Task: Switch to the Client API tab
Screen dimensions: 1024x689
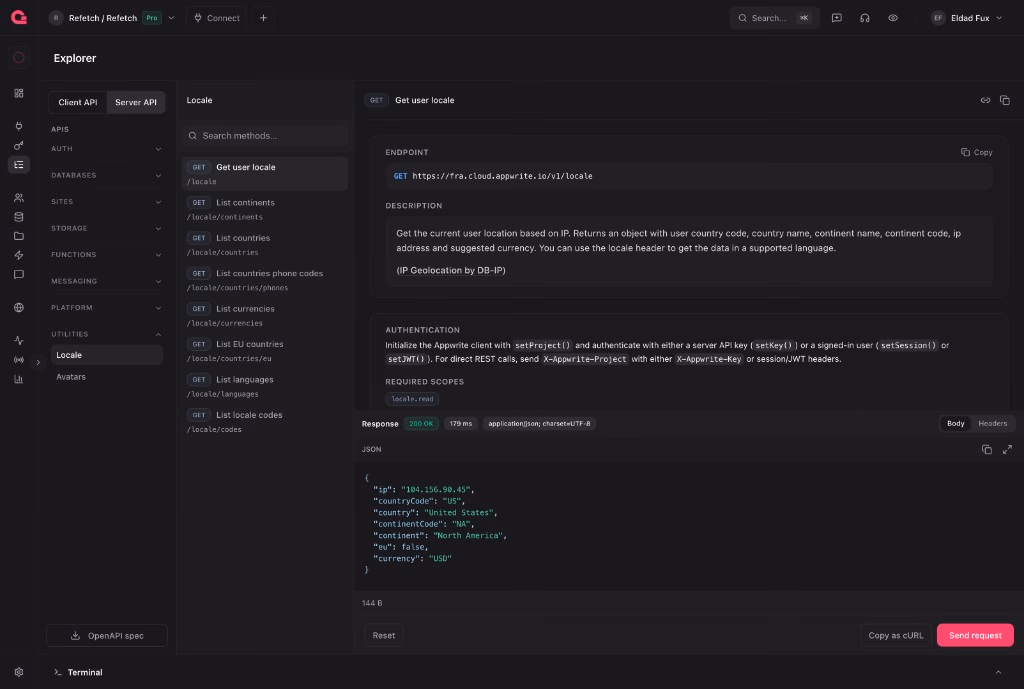Action: click(x=78, y=102)
